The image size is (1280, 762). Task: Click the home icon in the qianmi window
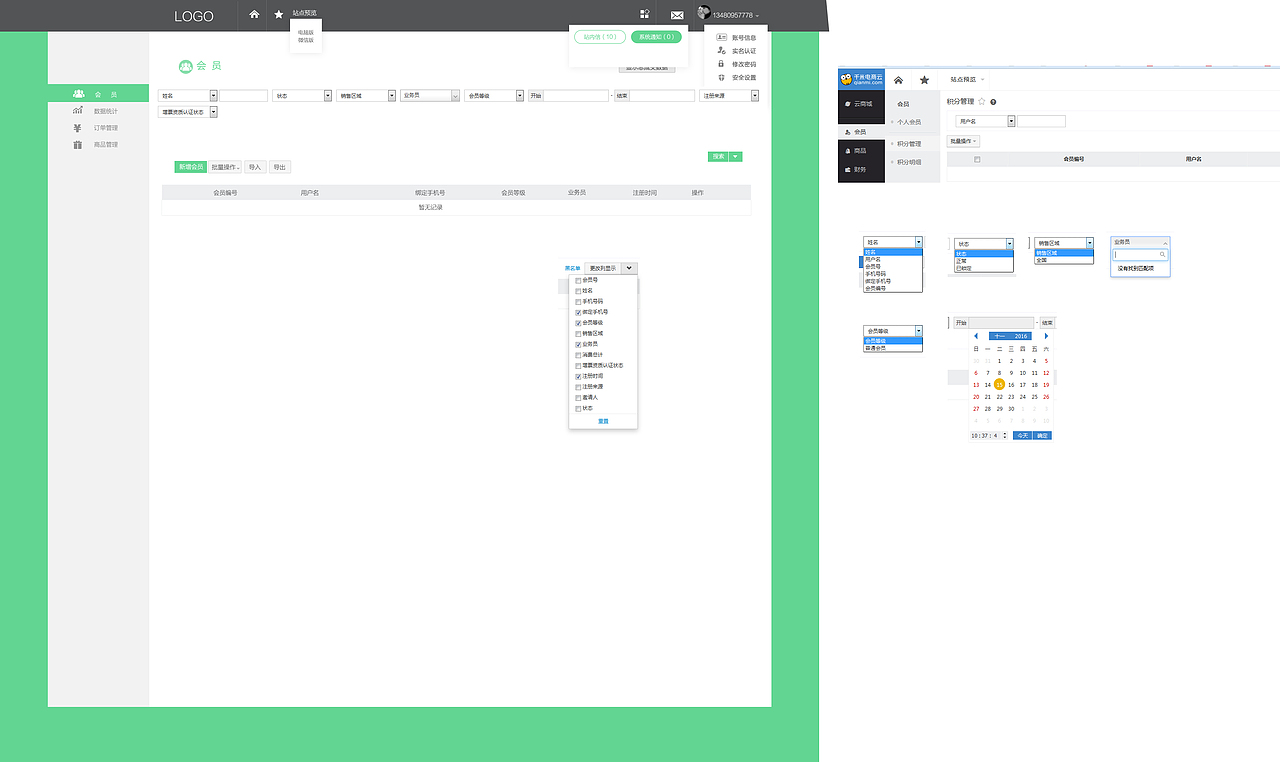tap(898, 80)
